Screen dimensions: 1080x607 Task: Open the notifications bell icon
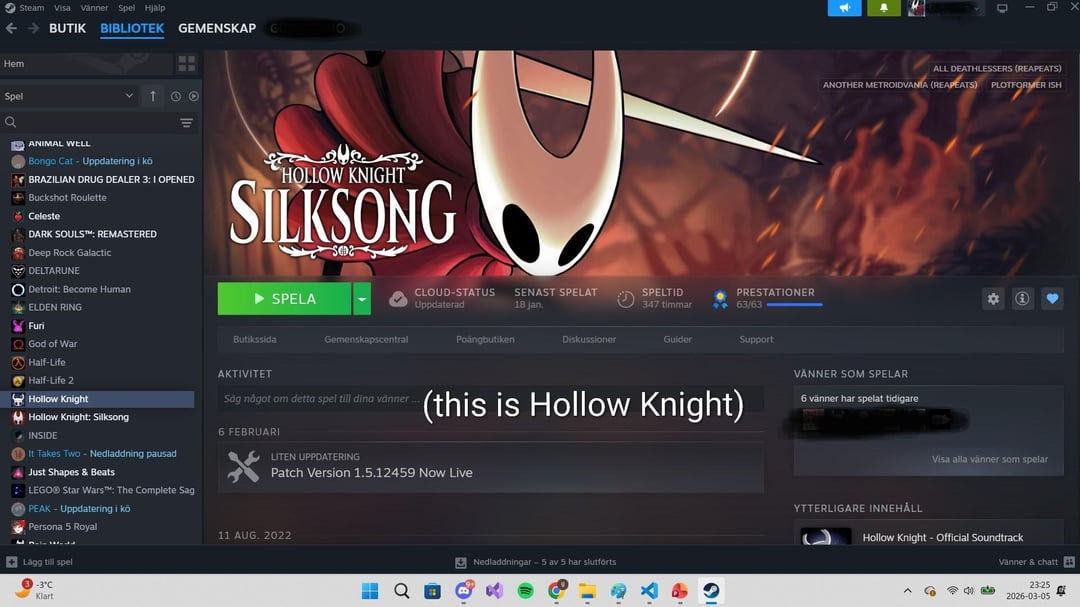tap(884, 8)
